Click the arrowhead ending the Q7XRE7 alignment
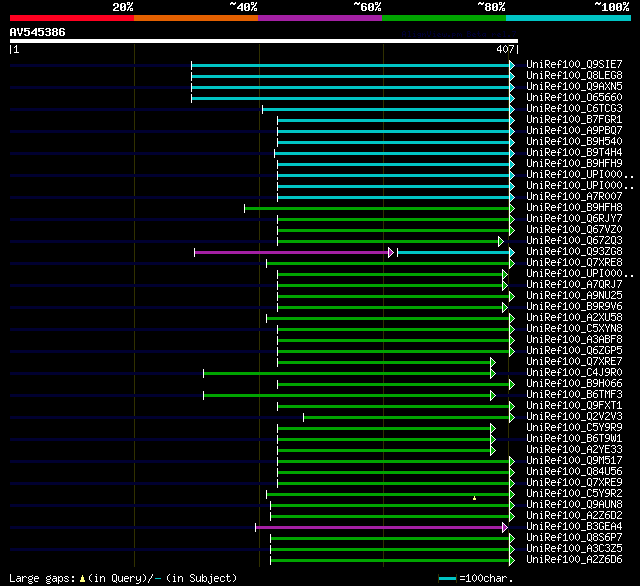The width and height of the screenshot is (640, 586). click(x=493, y=362)
